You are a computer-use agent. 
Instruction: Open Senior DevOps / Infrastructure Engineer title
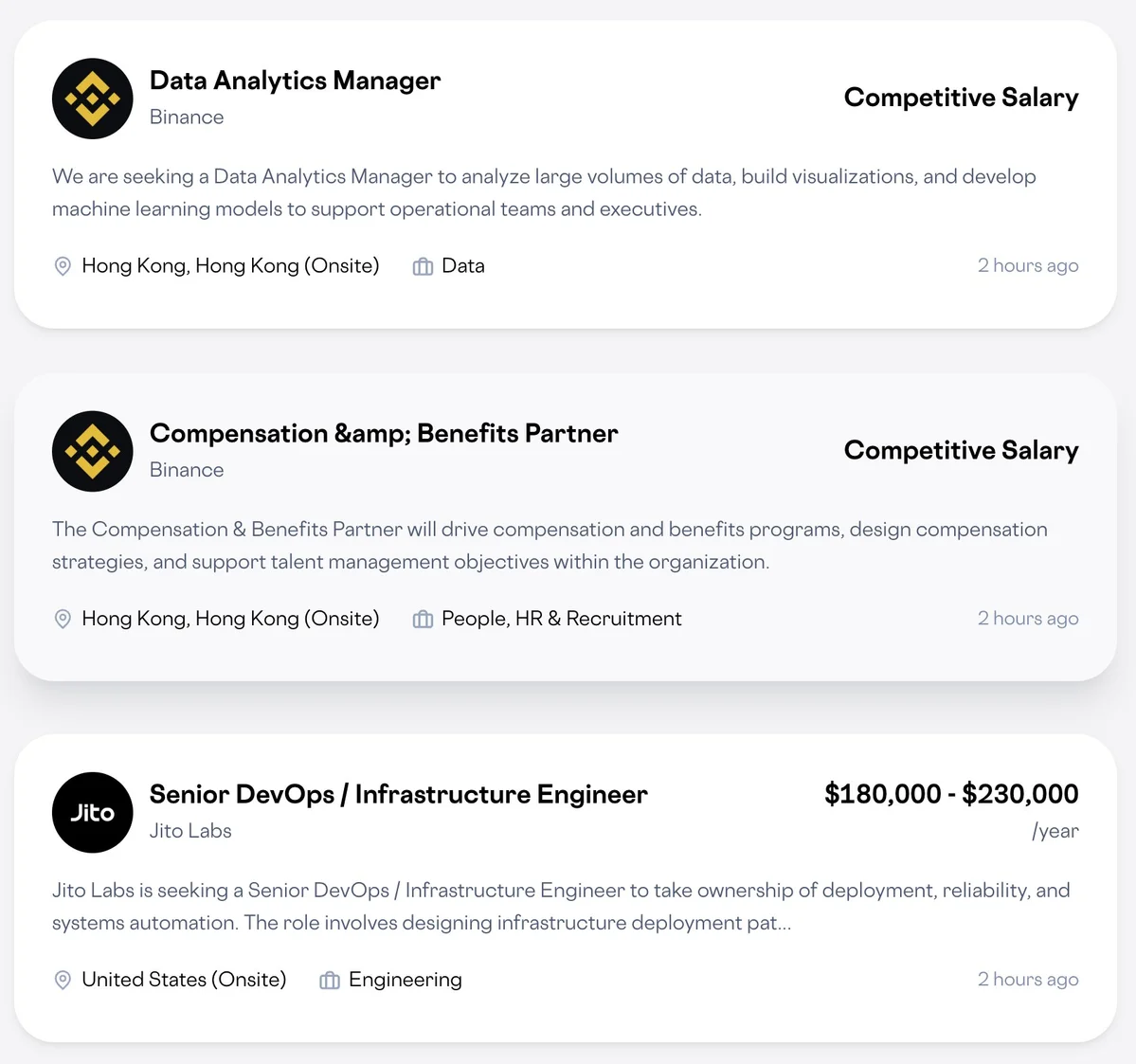(x=398, y=794)
